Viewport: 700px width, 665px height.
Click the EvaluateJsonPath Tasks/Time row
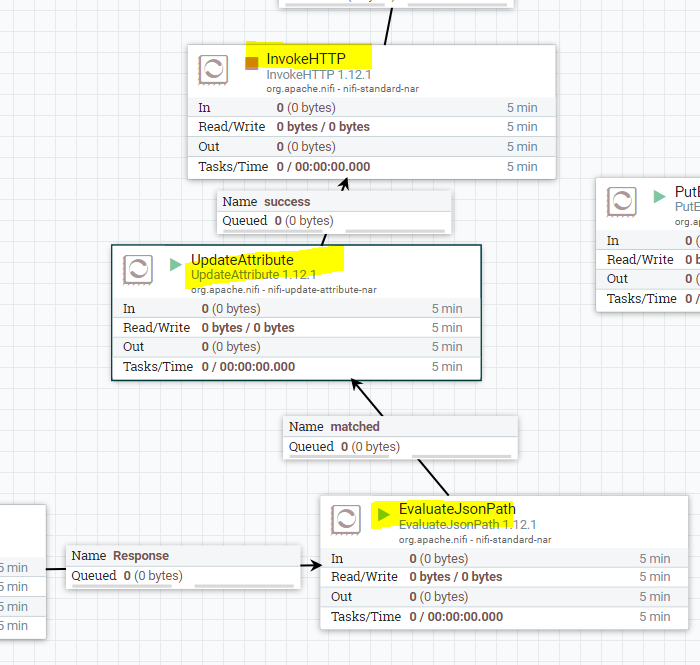point(504,617)
